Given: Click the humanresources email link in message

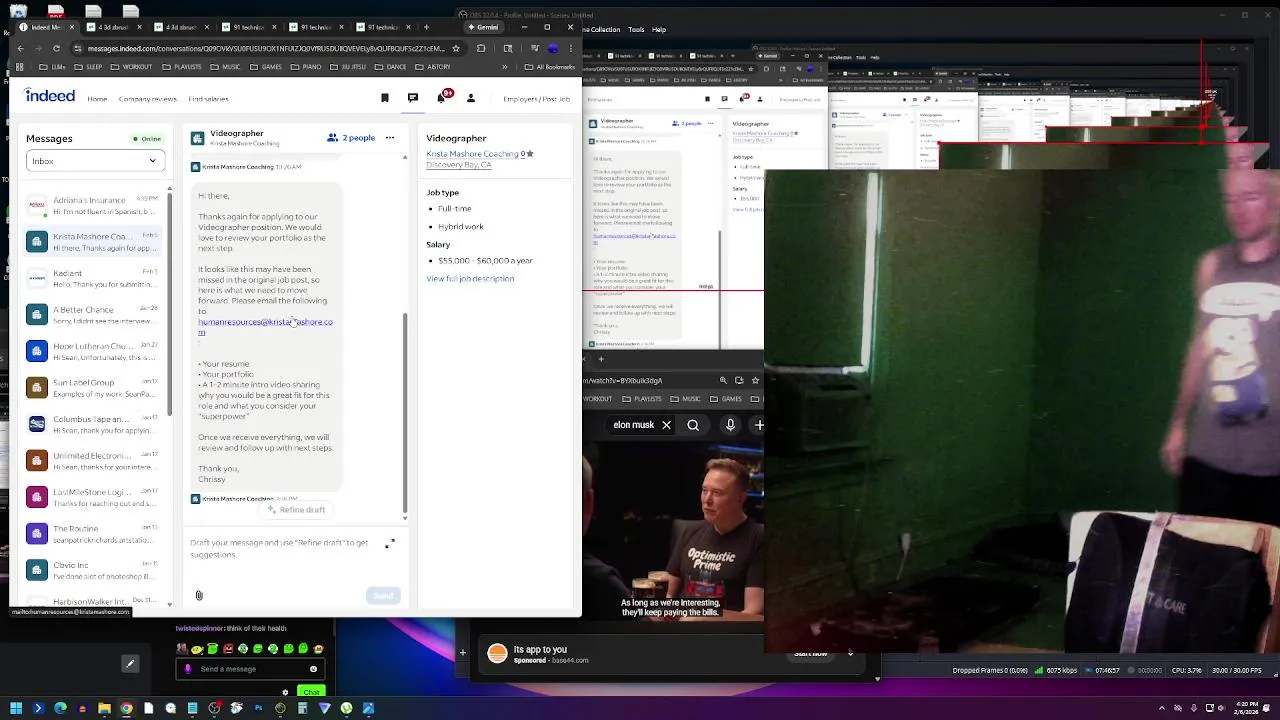Looking at the screenshot, I should [x=265, y=327].
